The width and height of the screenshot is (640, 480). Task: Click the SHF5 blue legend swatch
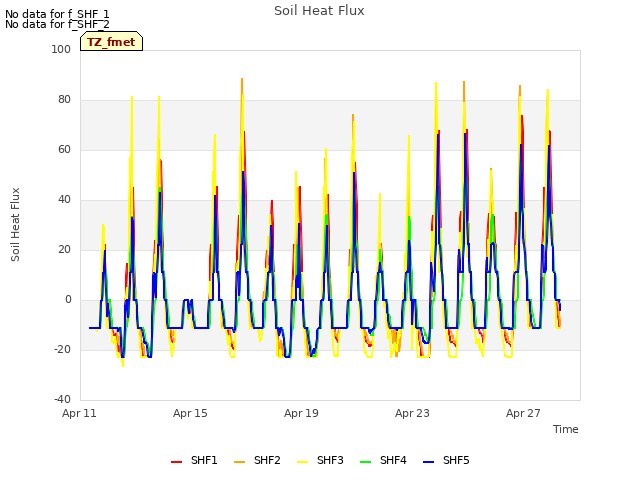point(429,462)
